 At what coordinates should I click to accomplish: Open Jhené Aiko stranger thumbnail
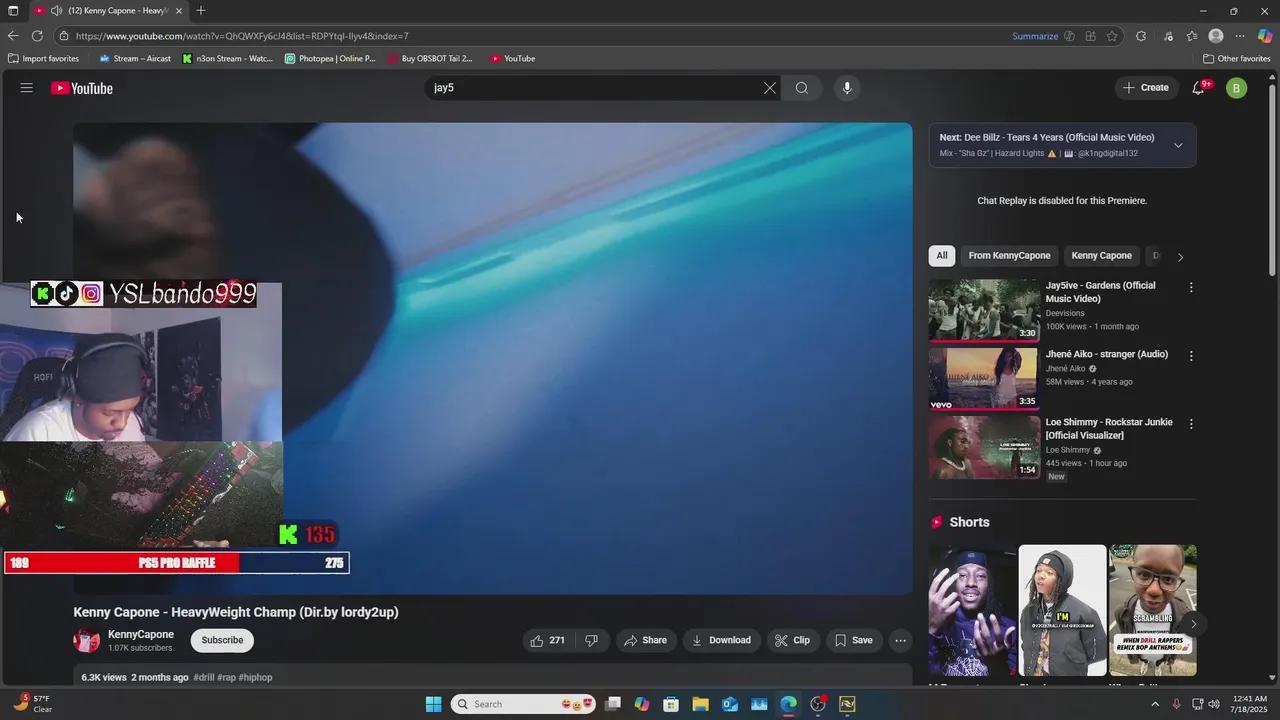click(x=984, y=378)
